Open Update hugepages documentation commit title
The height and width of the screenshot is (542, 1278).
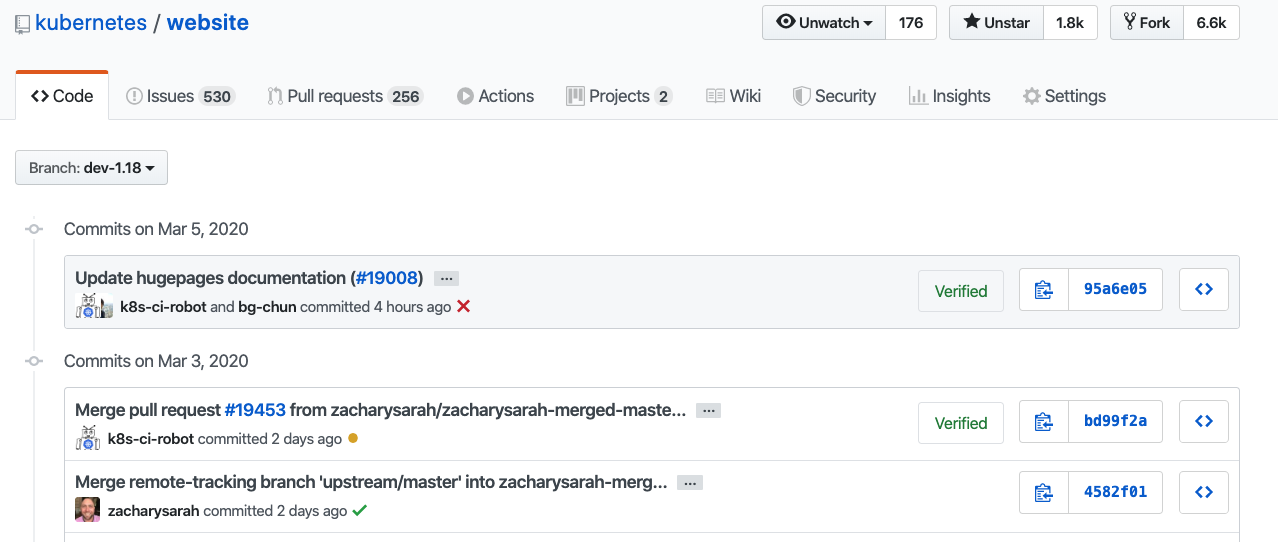point(210,278)
